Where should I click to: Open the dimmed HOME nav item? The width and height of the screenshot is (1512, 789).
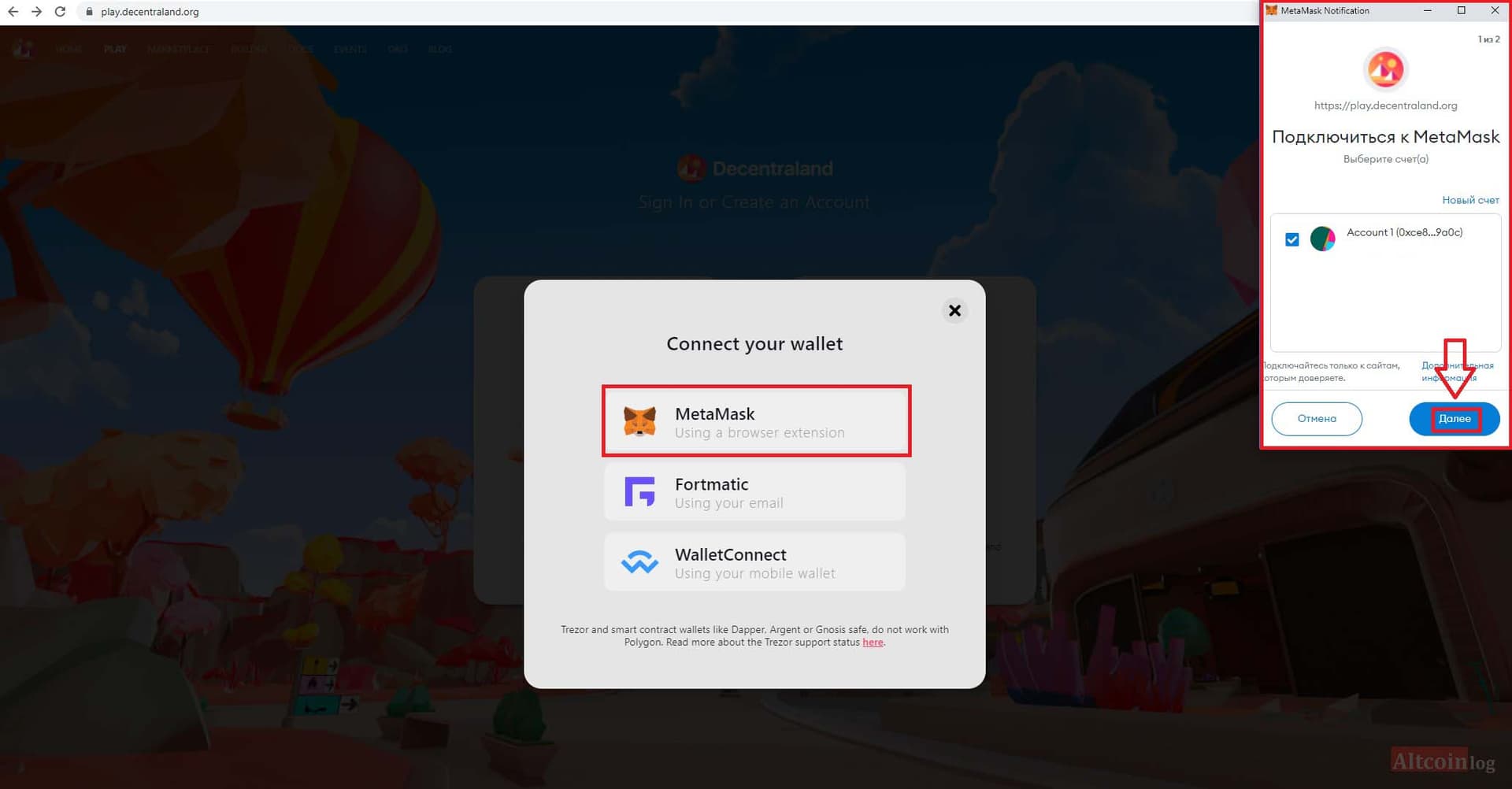pos(69,49)
